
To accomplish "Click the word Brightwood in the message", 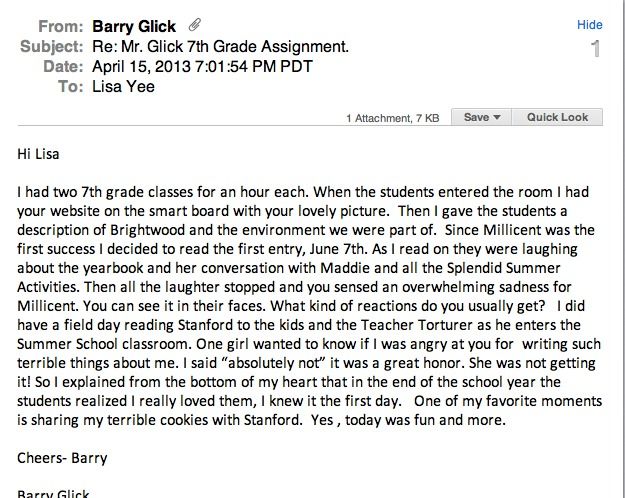I will pyautogui.click(x=147, y=230).
